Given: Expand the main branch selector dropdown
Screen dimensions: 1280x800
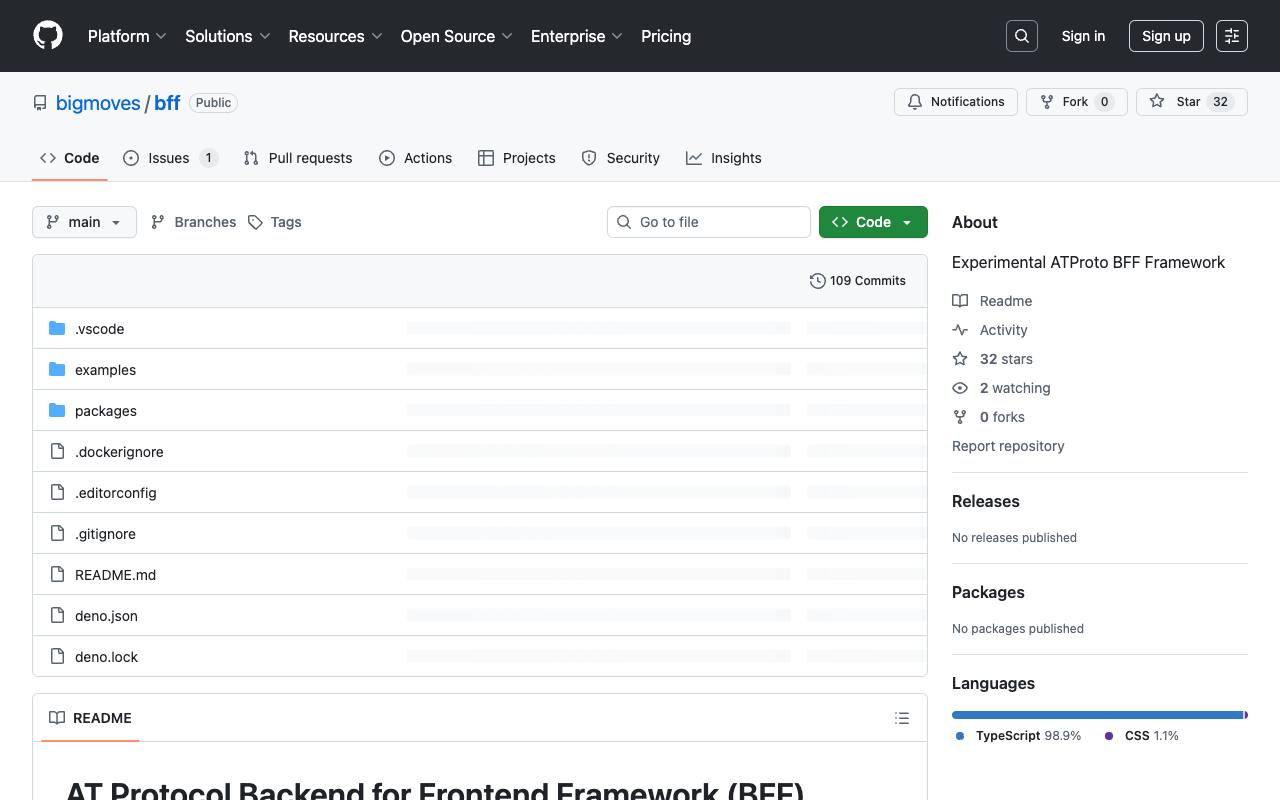Looking at the screenshot, I should [x=84, y=222].
